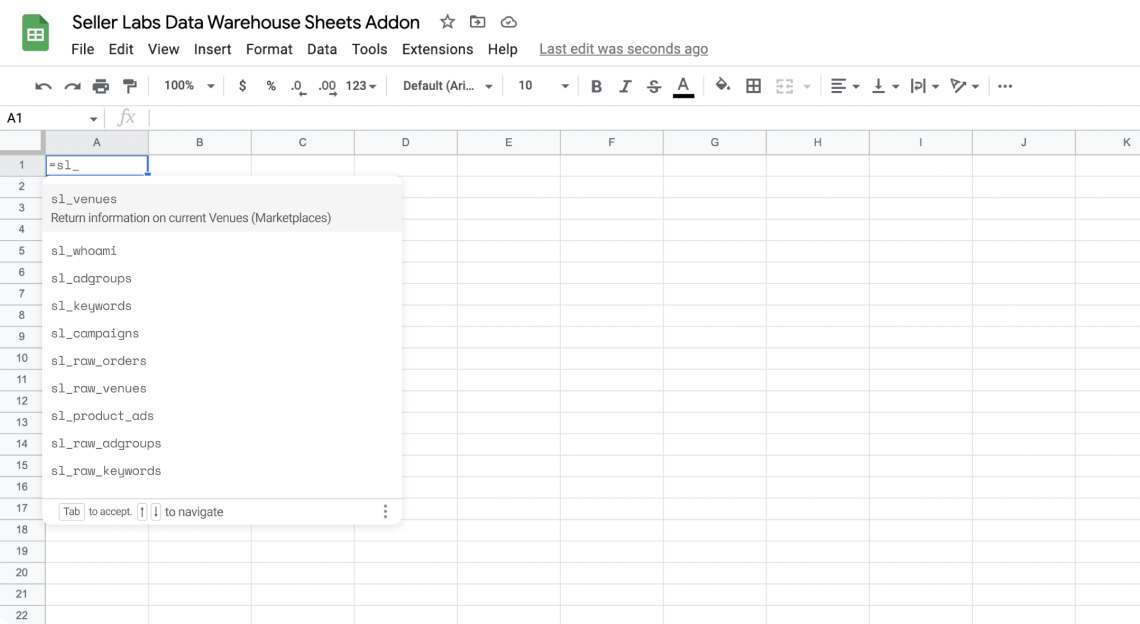
Task: Redo the last action
Action: point(72,86)
